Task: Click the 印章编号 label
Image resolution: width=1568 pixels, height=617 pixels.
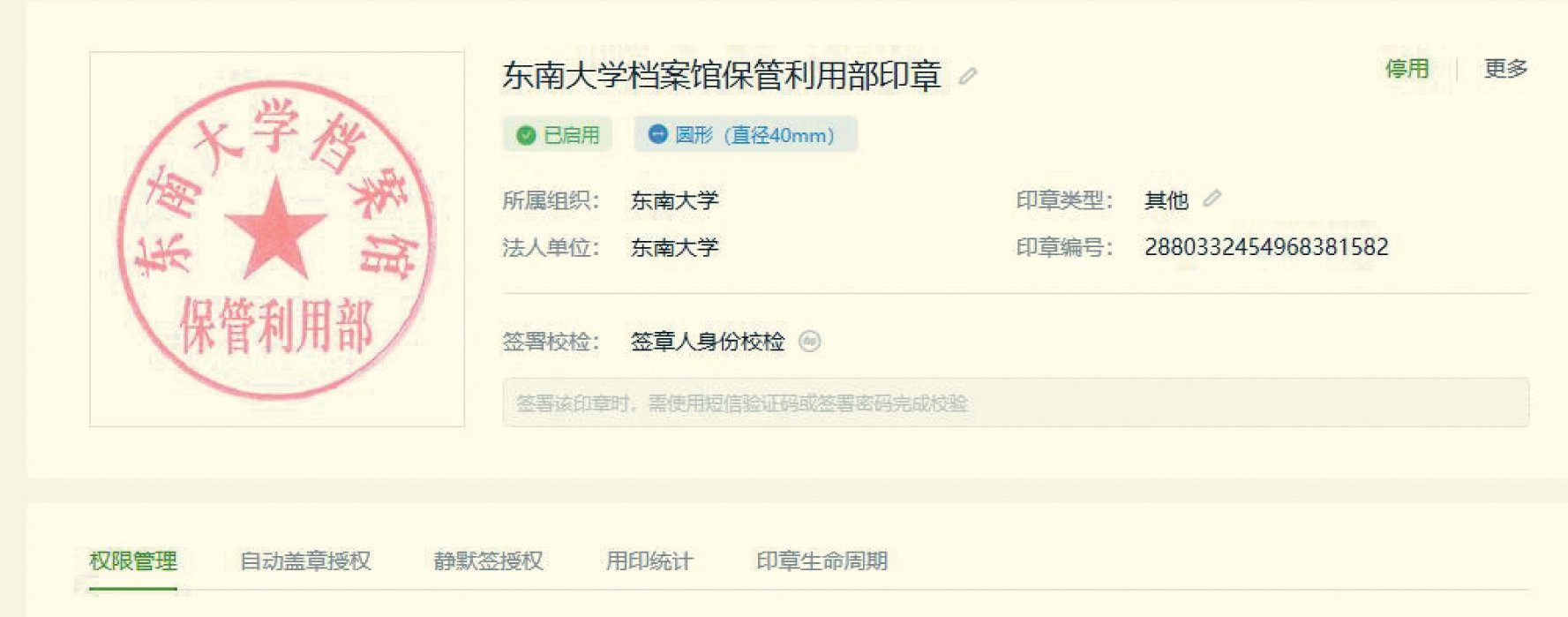Action: coord(1064,247)
